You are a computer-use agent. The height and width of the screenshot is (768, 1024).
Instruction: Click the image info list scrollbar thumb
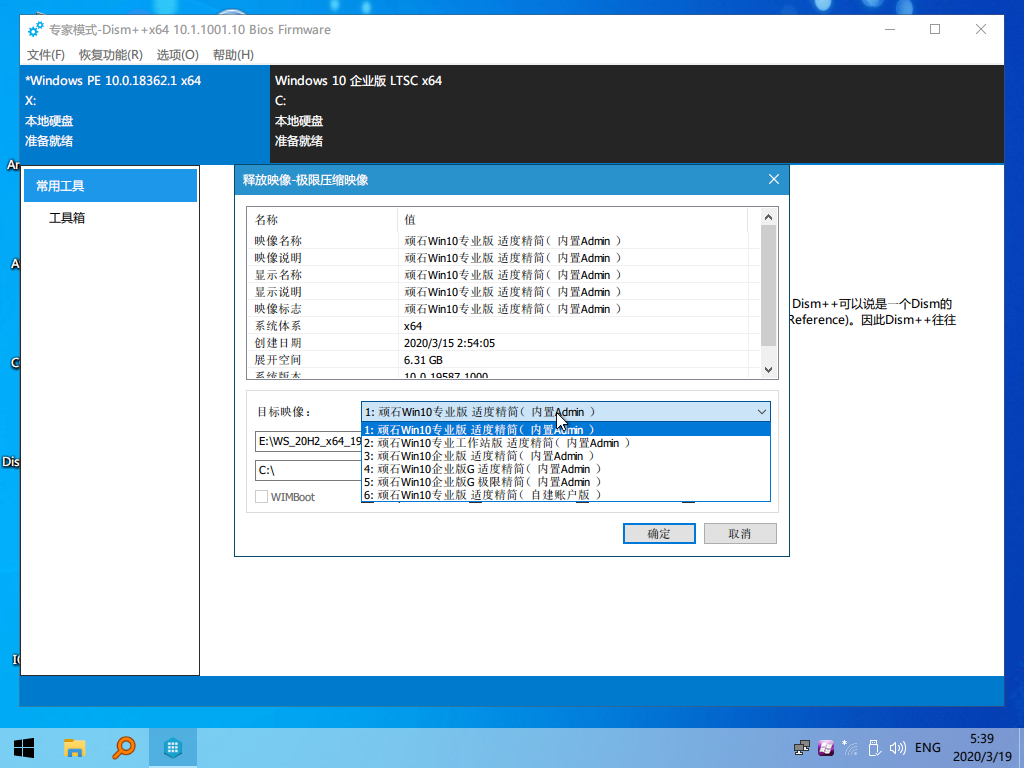click(769, 285)
